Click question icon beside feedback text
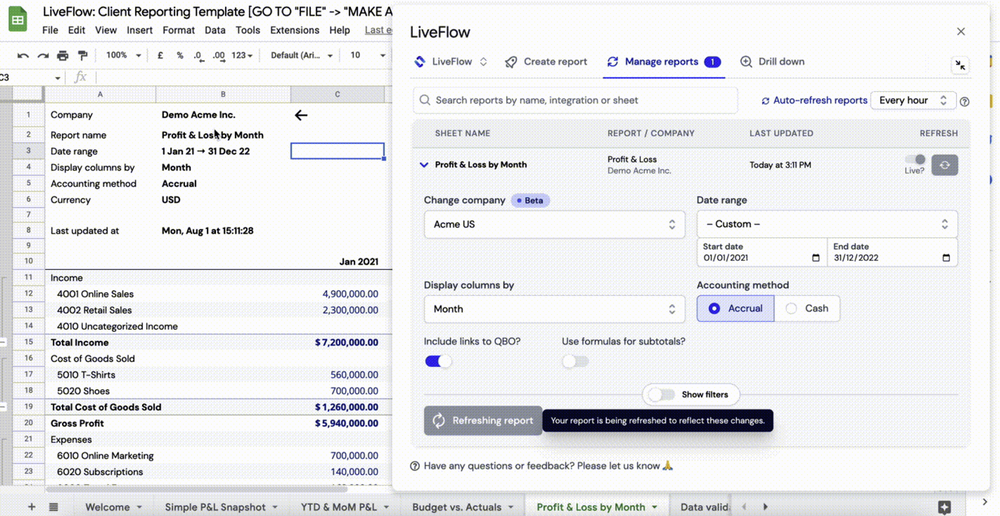 (x=415, y=466)
